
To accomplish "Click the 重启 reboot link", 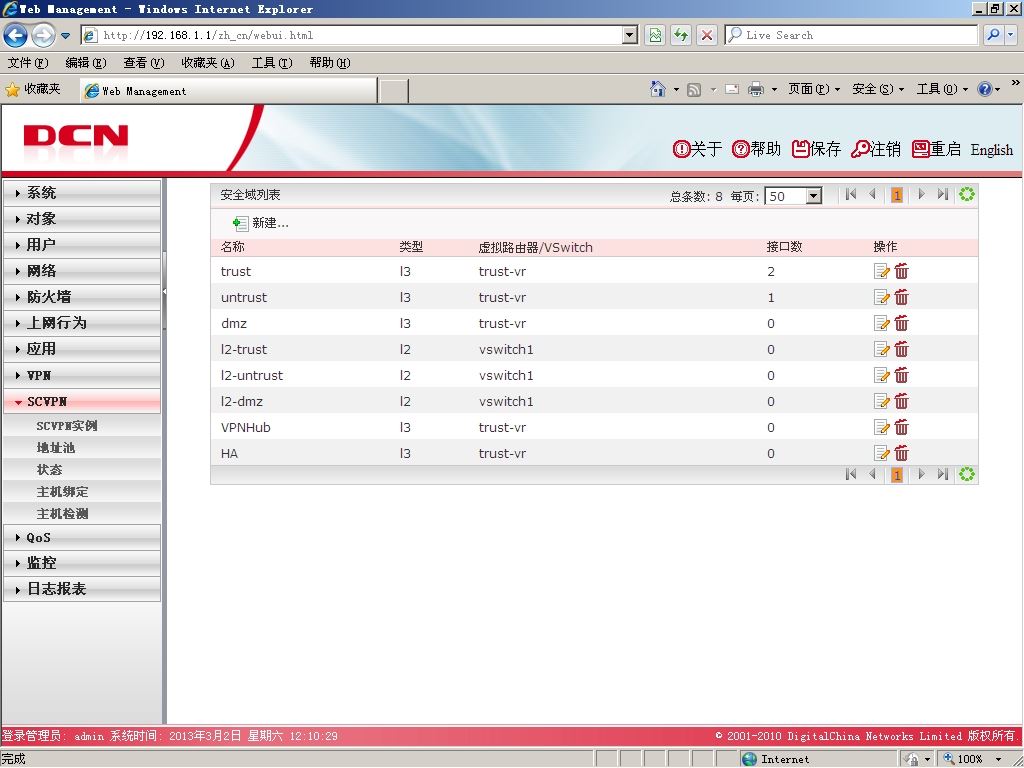I will (x=936, y=149).
